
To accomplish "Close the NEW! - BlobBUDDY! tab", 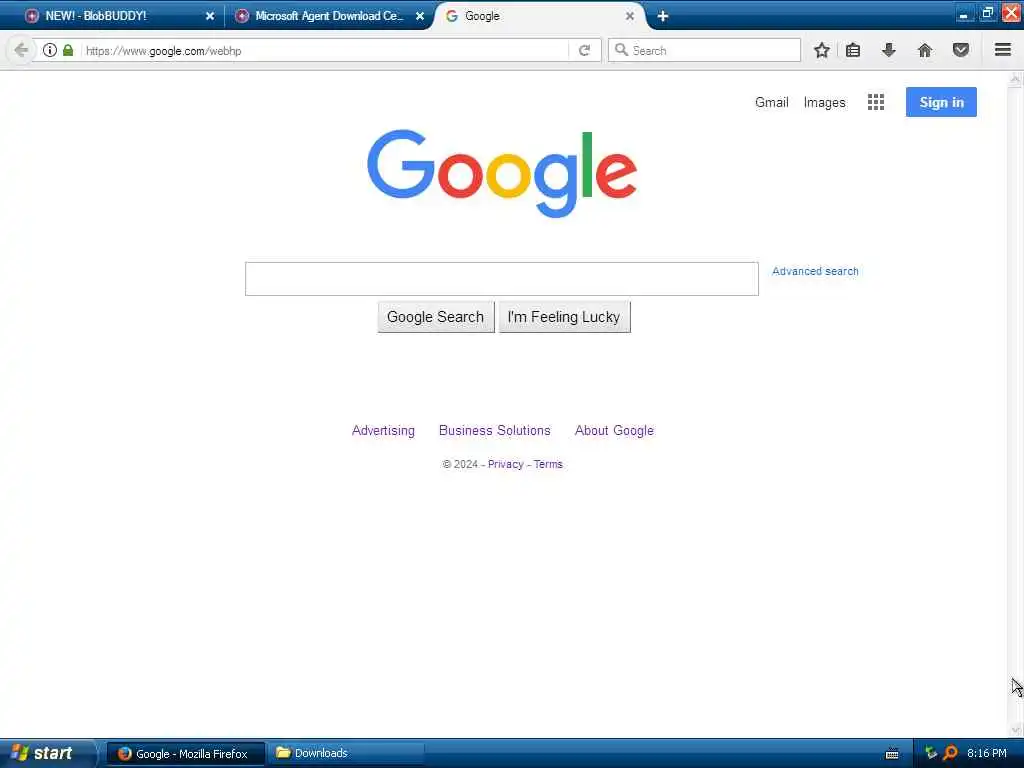I will pos(210,16).
